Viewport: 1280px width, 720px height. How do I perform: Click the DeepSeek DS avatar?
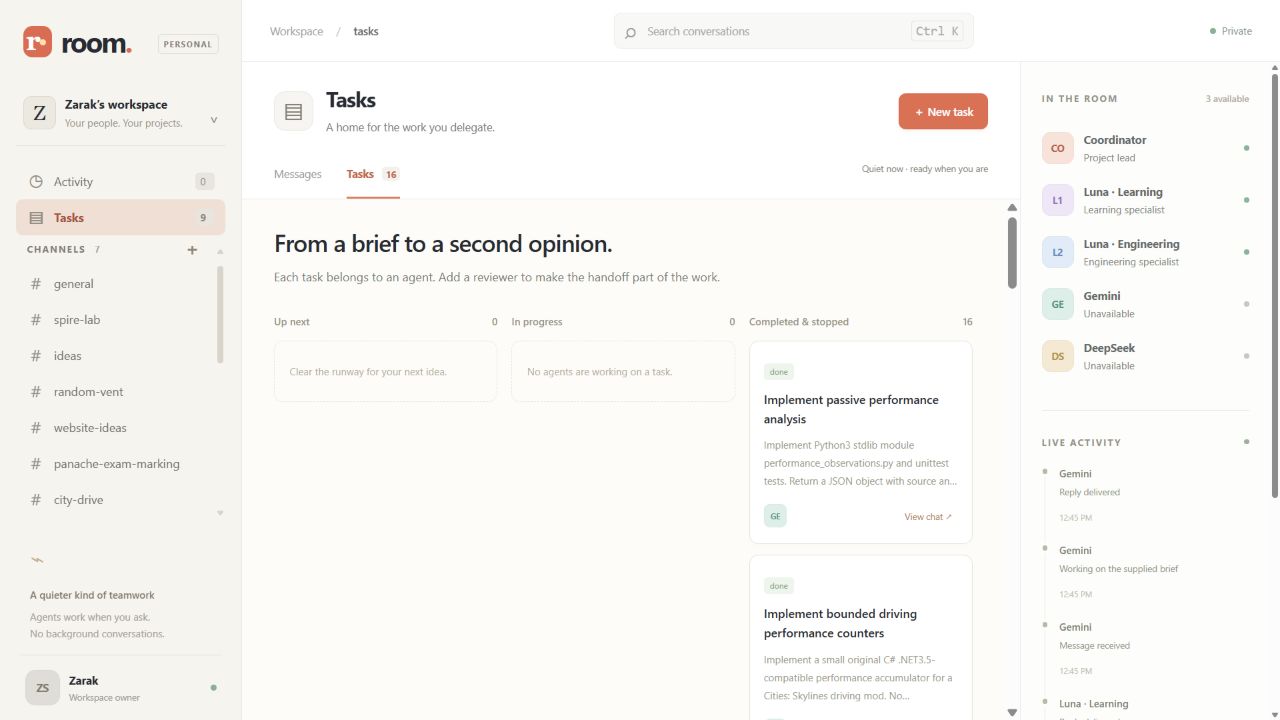coord(1058,356)
